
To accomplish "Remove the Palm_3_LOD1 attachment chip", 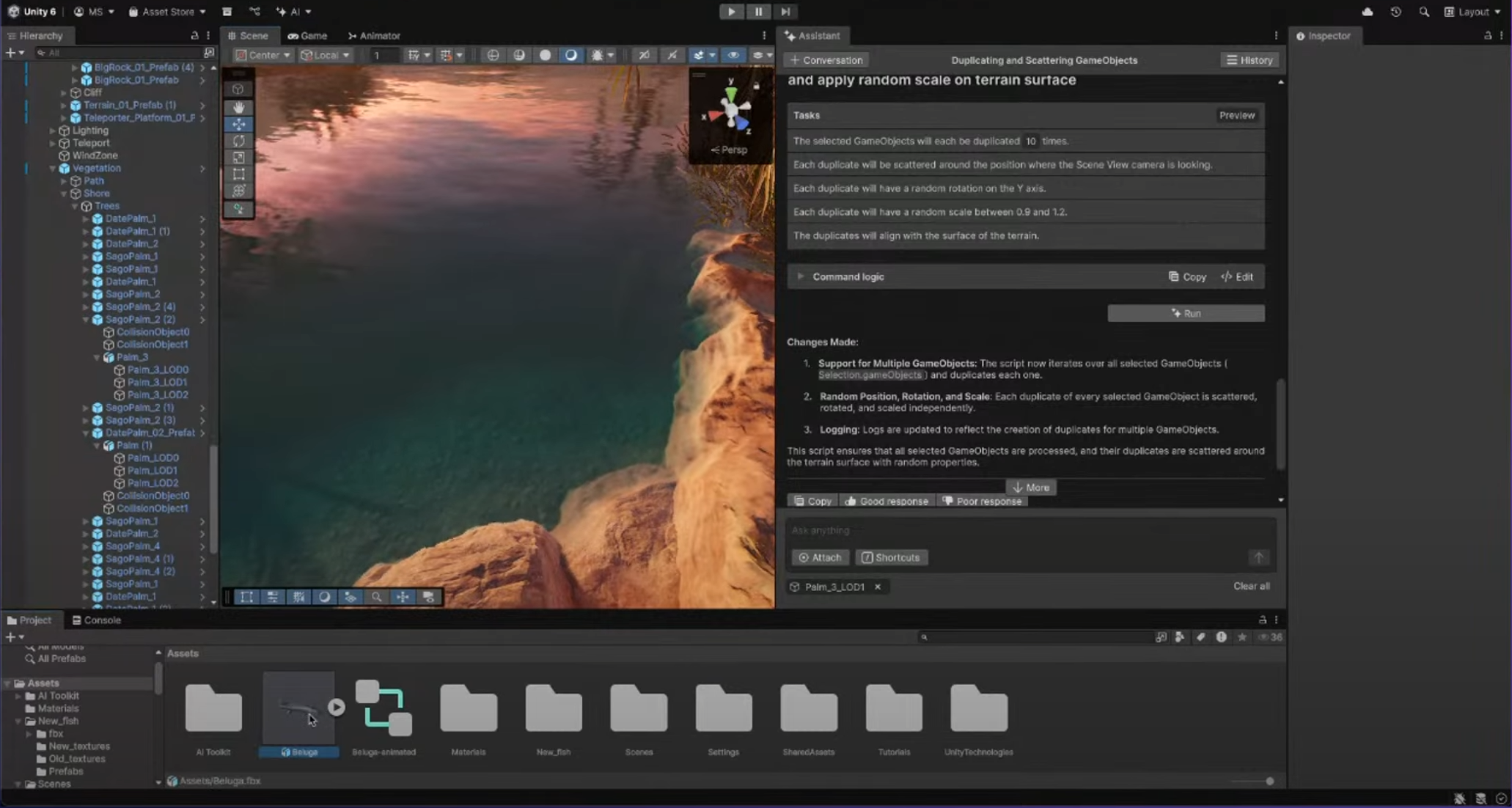I will (877, 587).
